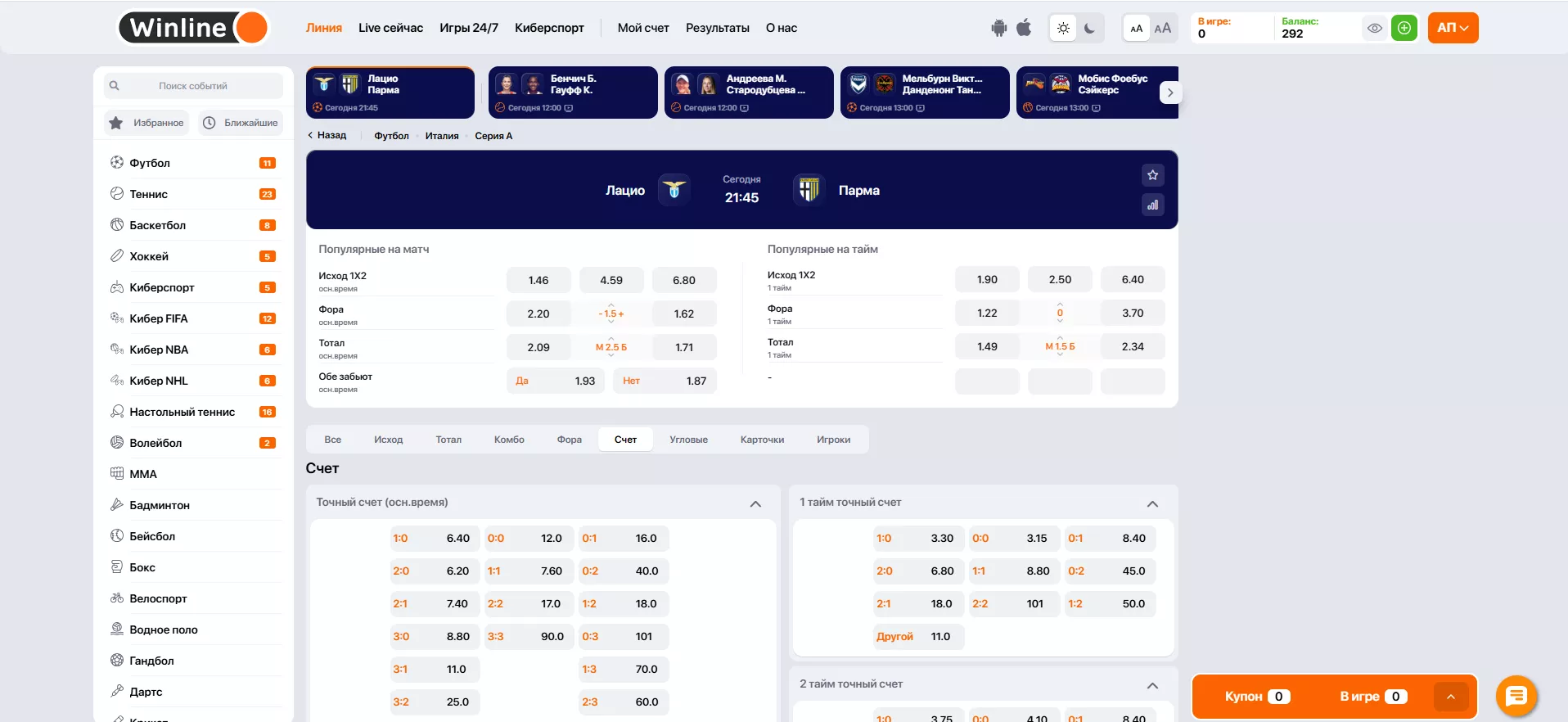Switch to the Угловые tab
Image resolution: width=1568 pixels, height=722 pixels.
688,440
